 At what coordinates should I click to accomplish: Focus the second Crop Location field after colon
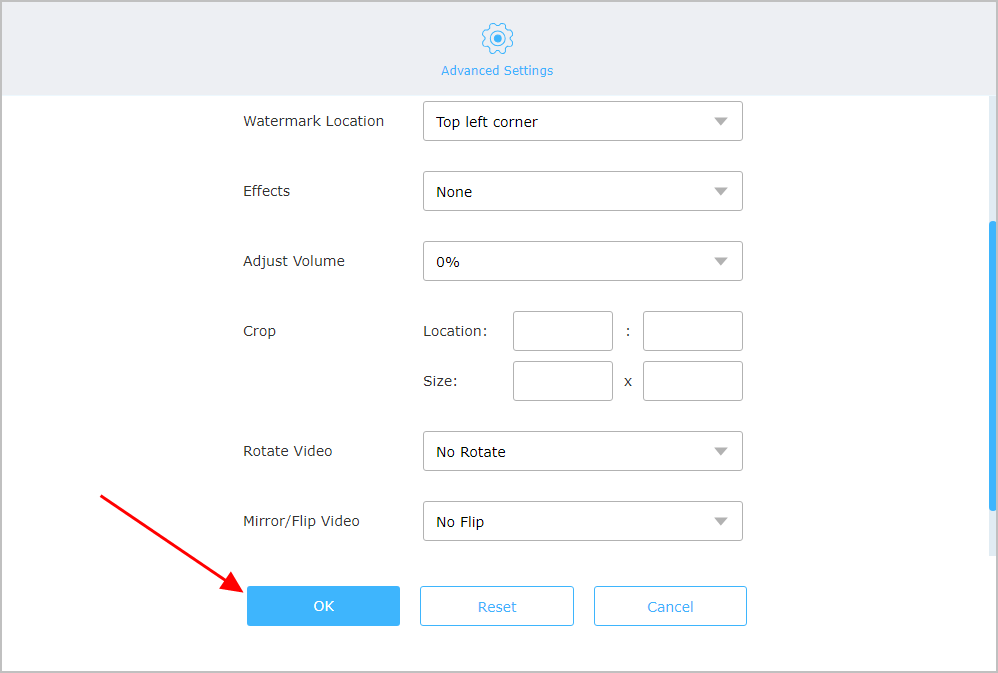click(x=692, y=331)
